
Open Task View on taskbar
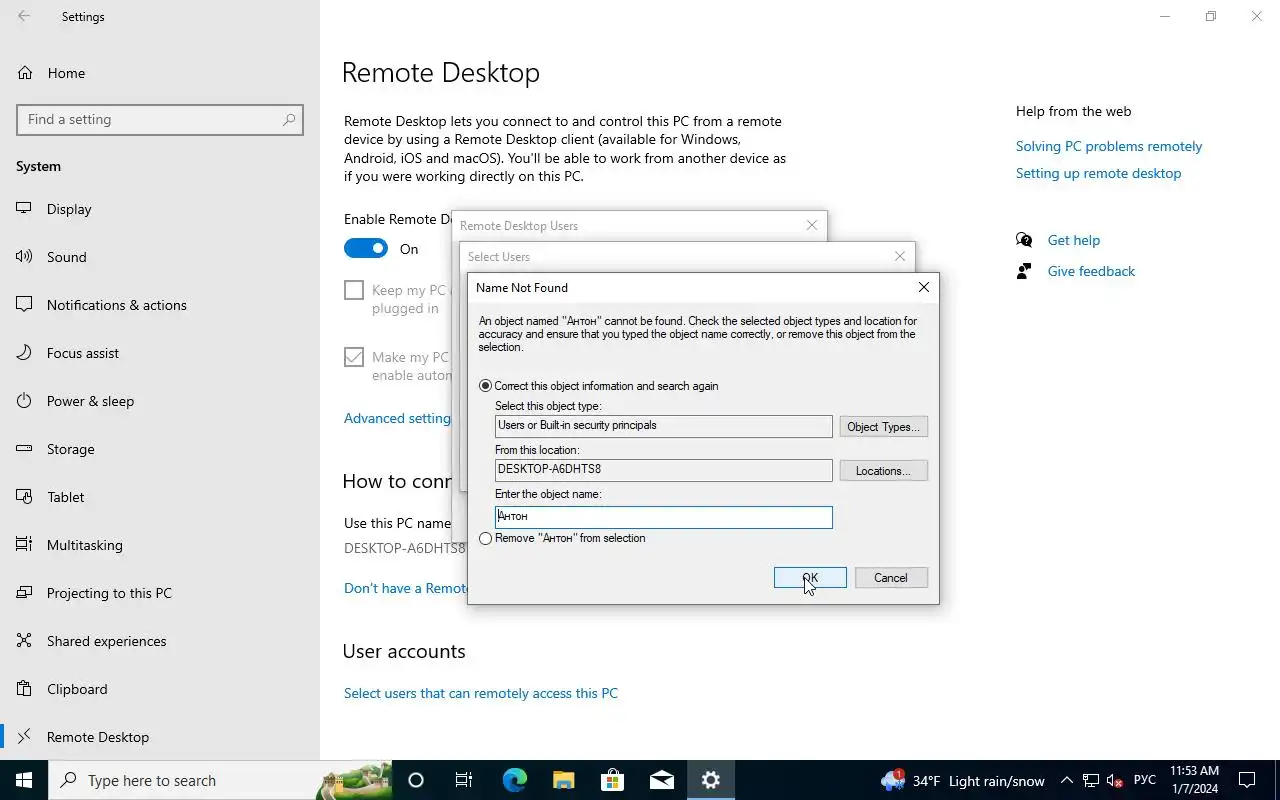tap(464, 780)
